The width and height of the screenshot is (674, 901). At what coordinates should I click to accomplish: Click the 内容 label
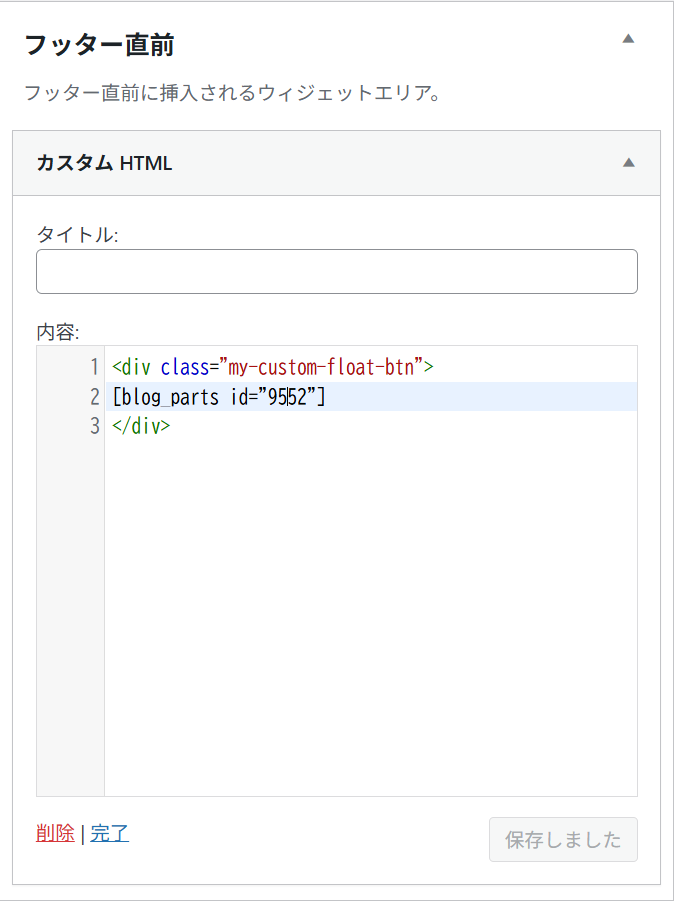(x=57, y=331)
